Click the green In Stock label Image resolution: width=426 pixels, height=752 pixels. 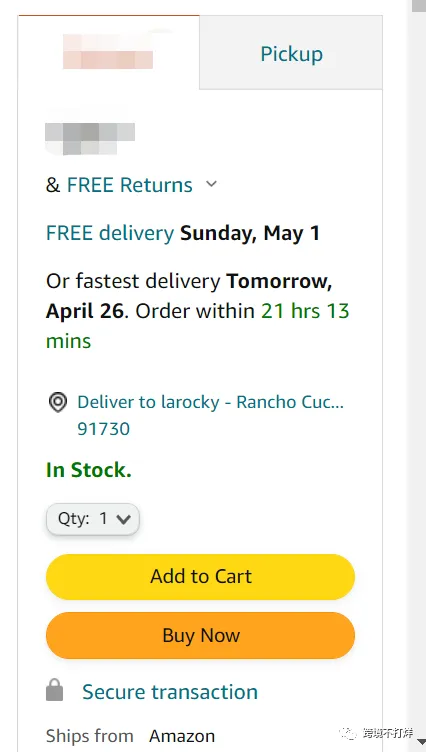[x=89, y=470]
